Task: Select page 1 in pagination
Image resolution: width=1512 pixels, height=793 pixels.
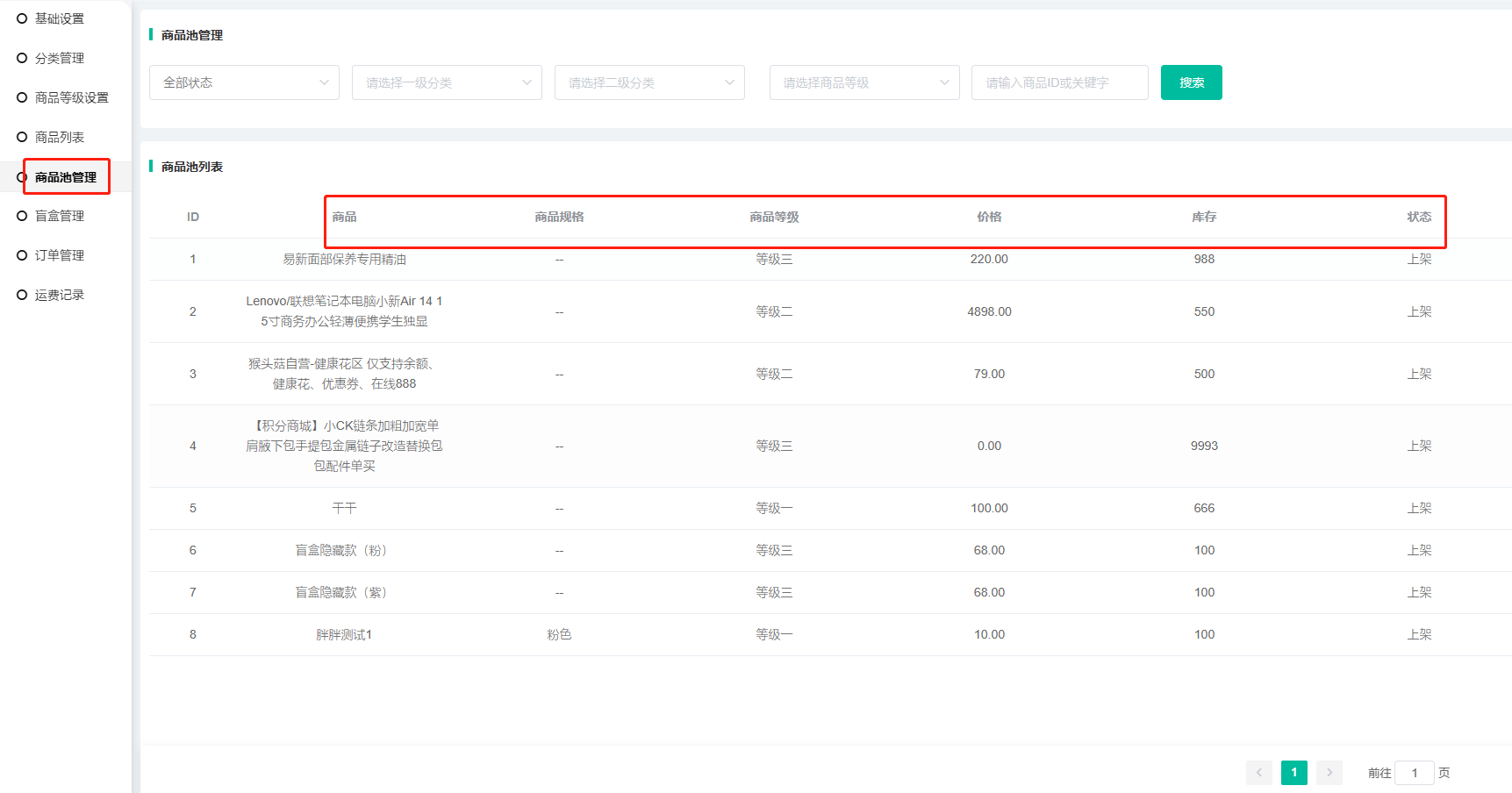Action: pyautogui.click(x=1294, y=773)
